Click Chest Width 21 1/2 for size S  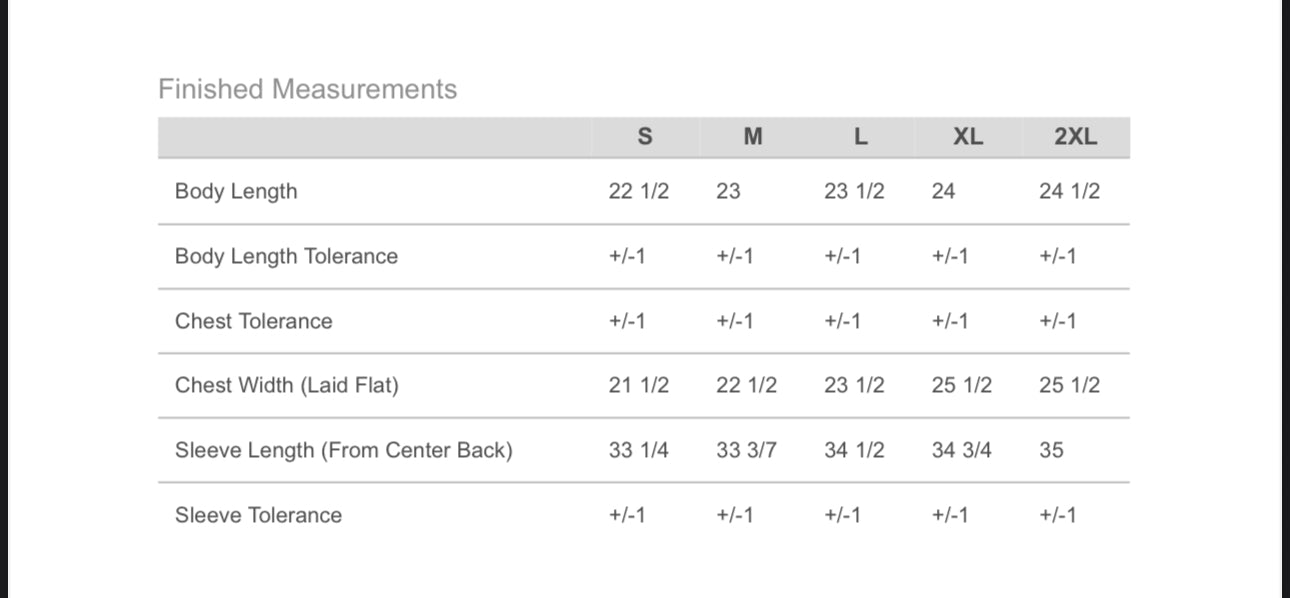click(x=638, y=385)
